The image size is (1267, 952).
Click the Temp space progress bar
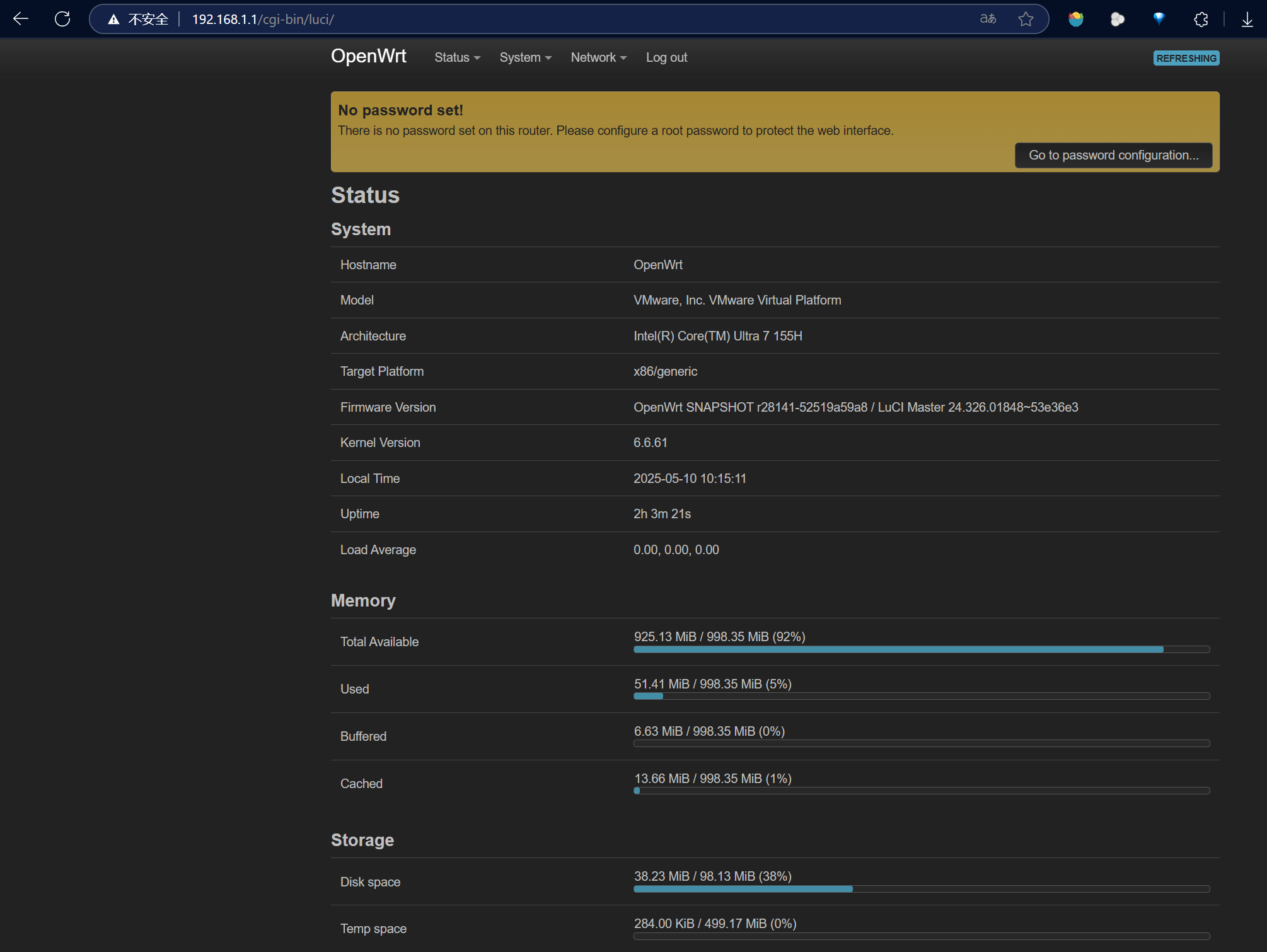click(x=922, y=936)
